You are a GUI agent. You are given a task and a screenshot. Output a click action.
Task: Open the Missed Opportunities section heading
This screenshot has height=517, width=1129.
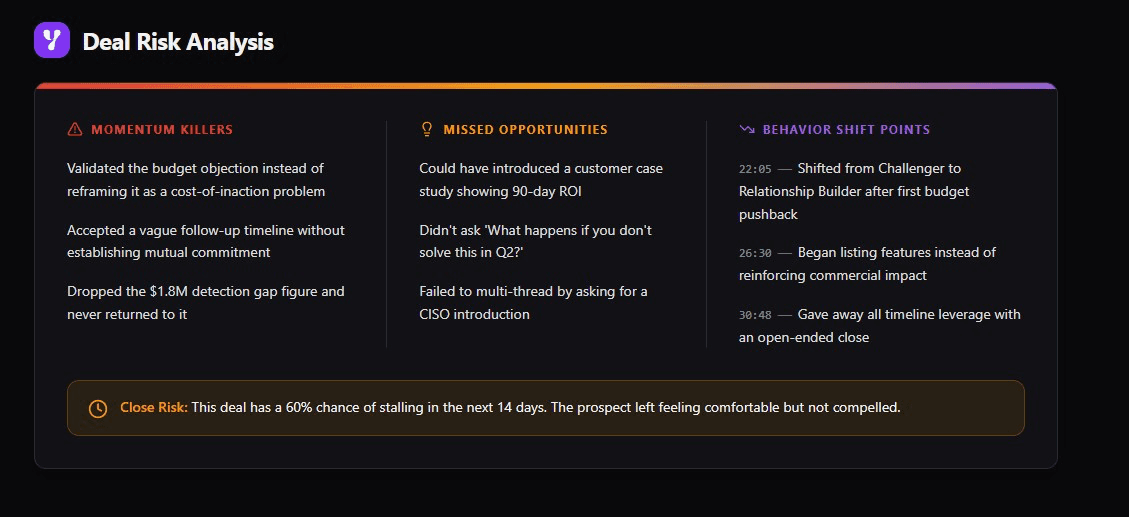[x=526, y=130]
